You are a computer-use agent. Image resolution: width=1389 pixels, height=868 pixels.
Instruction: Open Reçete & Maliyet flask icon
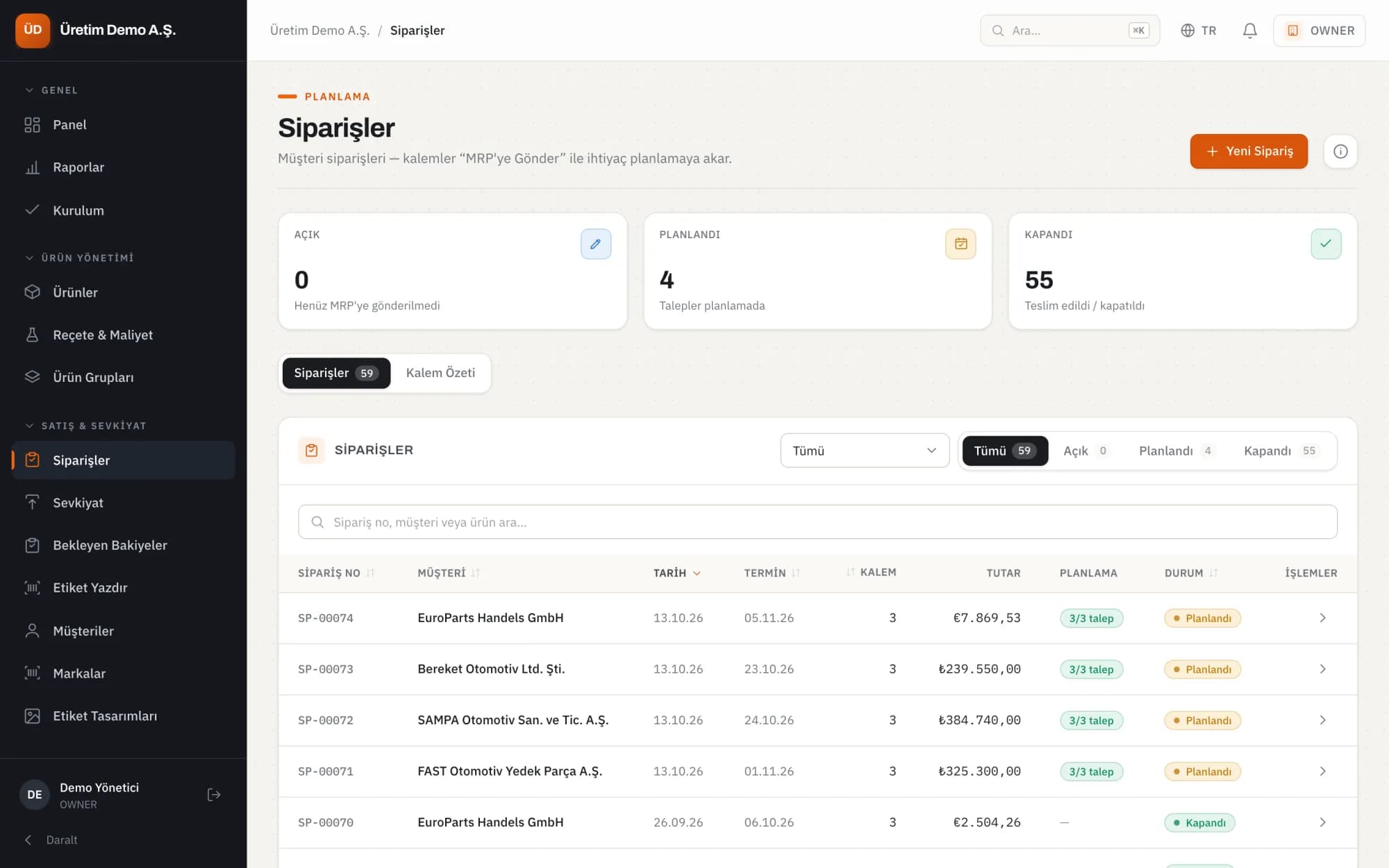[32, 335]
